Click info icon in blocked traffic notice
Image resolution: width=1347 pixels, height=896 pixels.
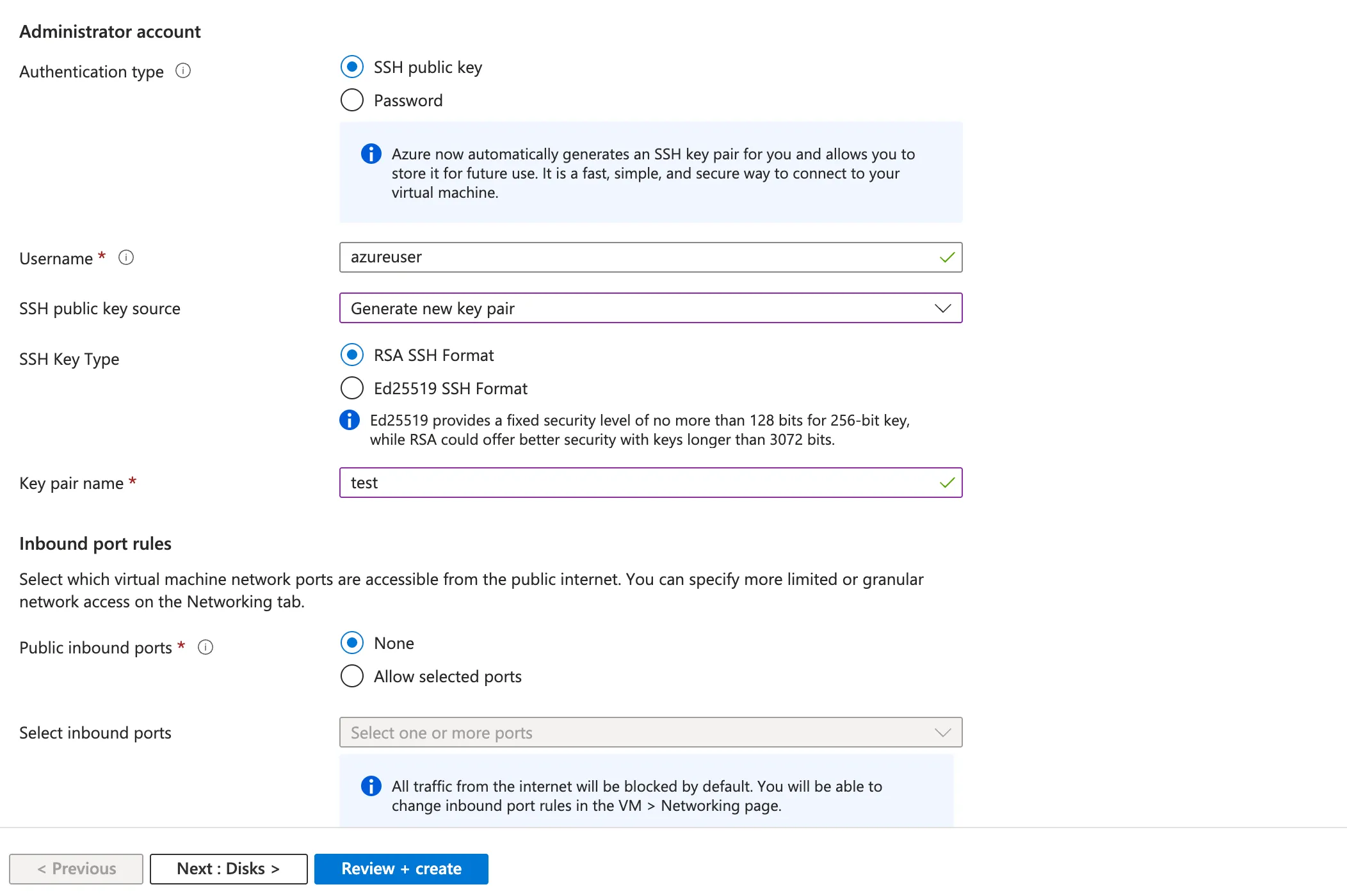point(371,786)
